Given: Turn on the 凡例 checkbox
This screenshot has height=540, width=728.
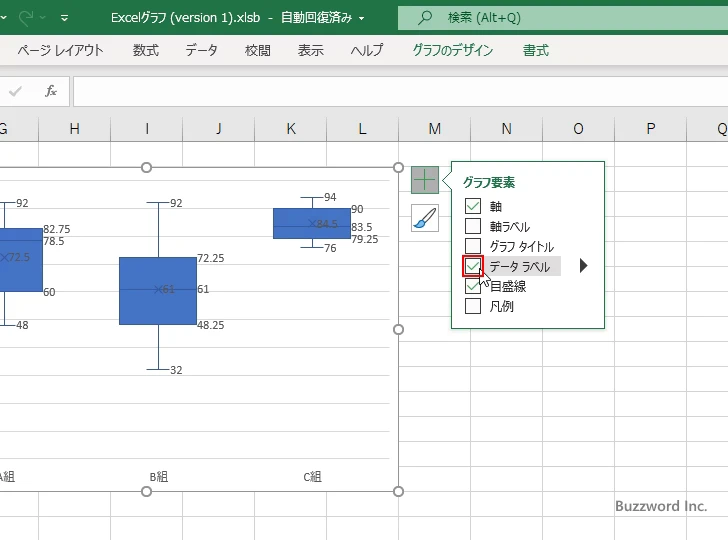Looking at the screenshot, I should (473, 306).
